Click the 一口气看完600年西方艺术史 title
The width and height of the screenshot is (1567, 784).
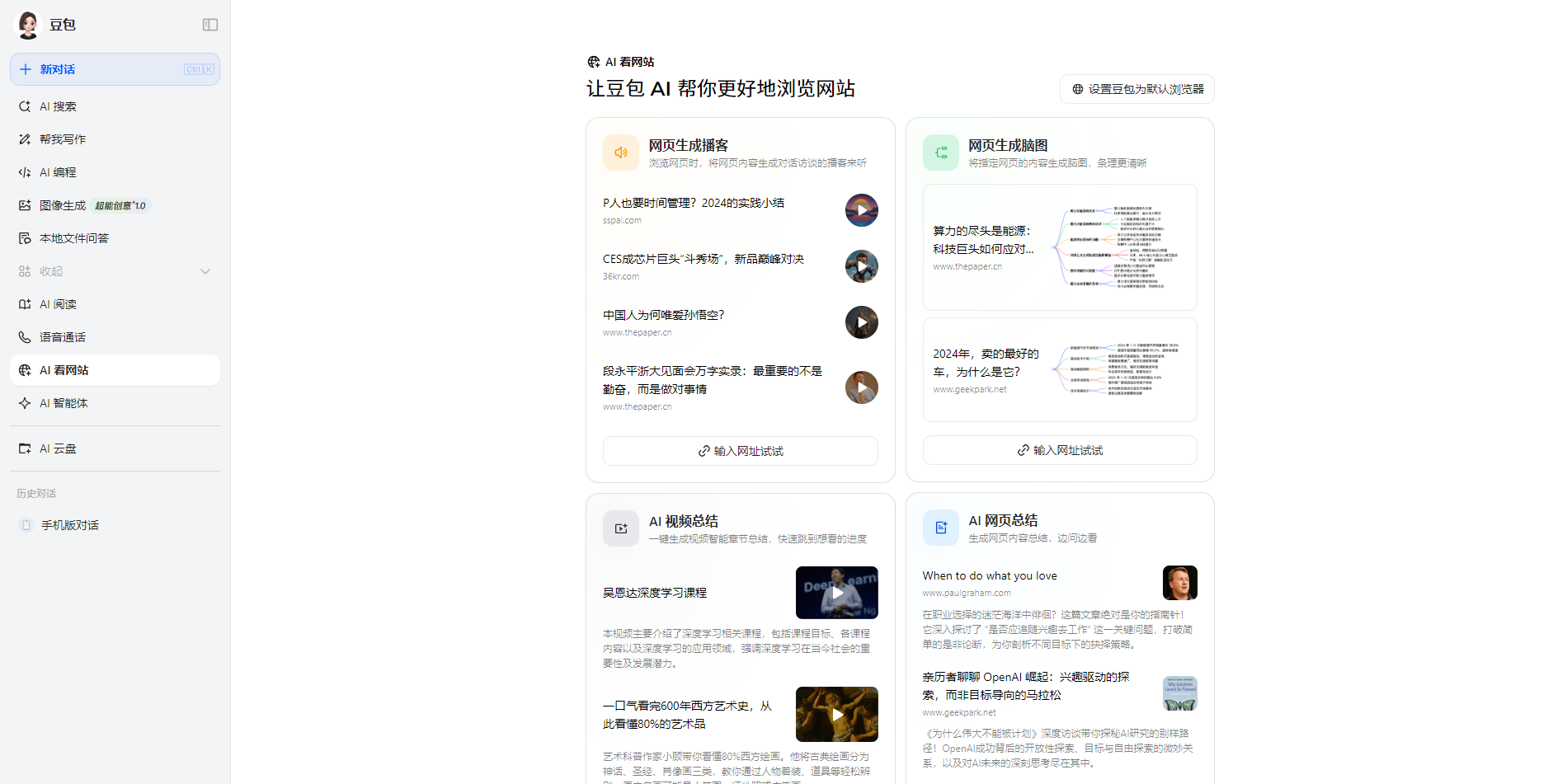click(x=688, y=715)
